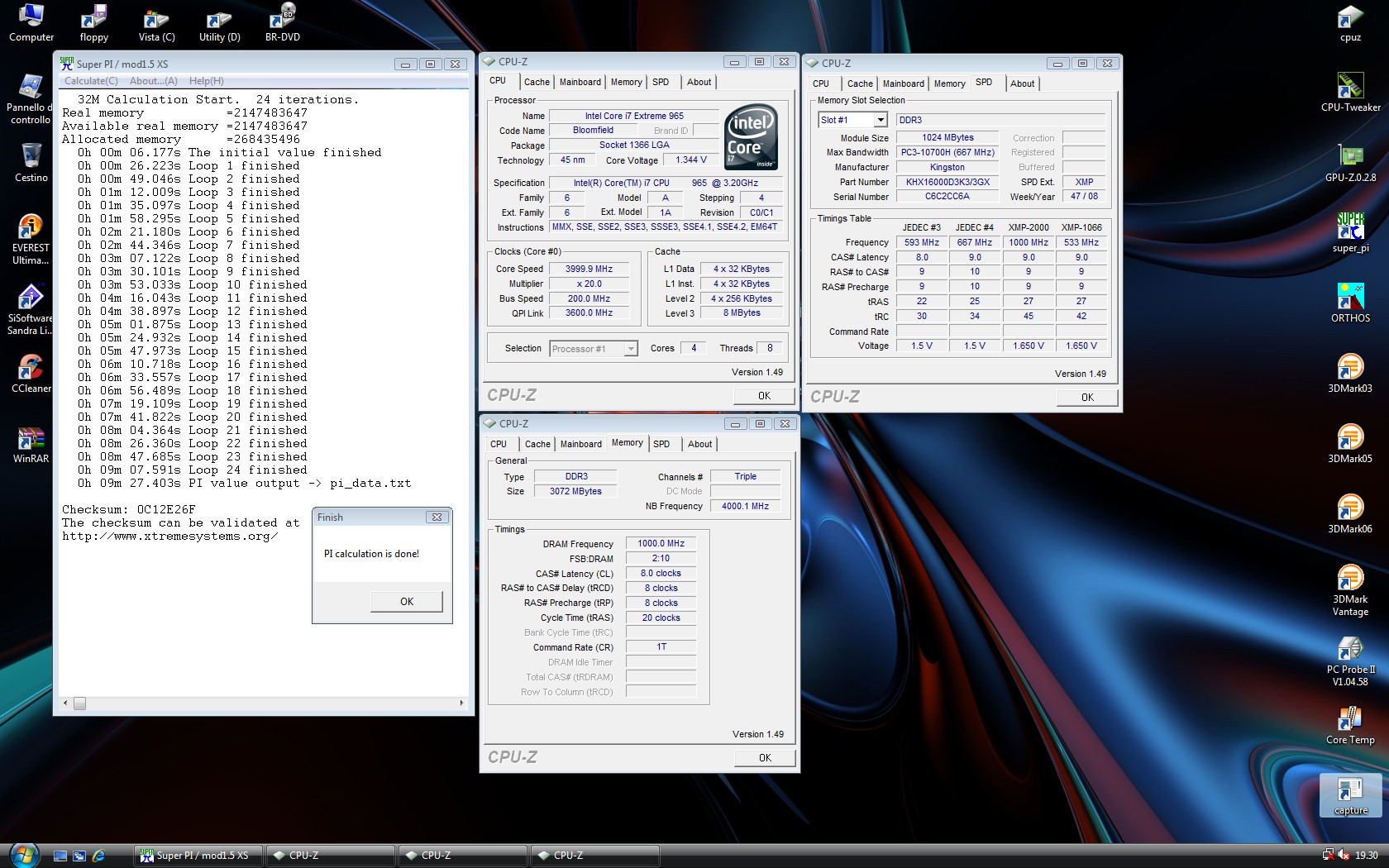Click OK in PI calculation done dialog
The width and height of the screenshot is (1389, 868).
(x=407, y=601)
